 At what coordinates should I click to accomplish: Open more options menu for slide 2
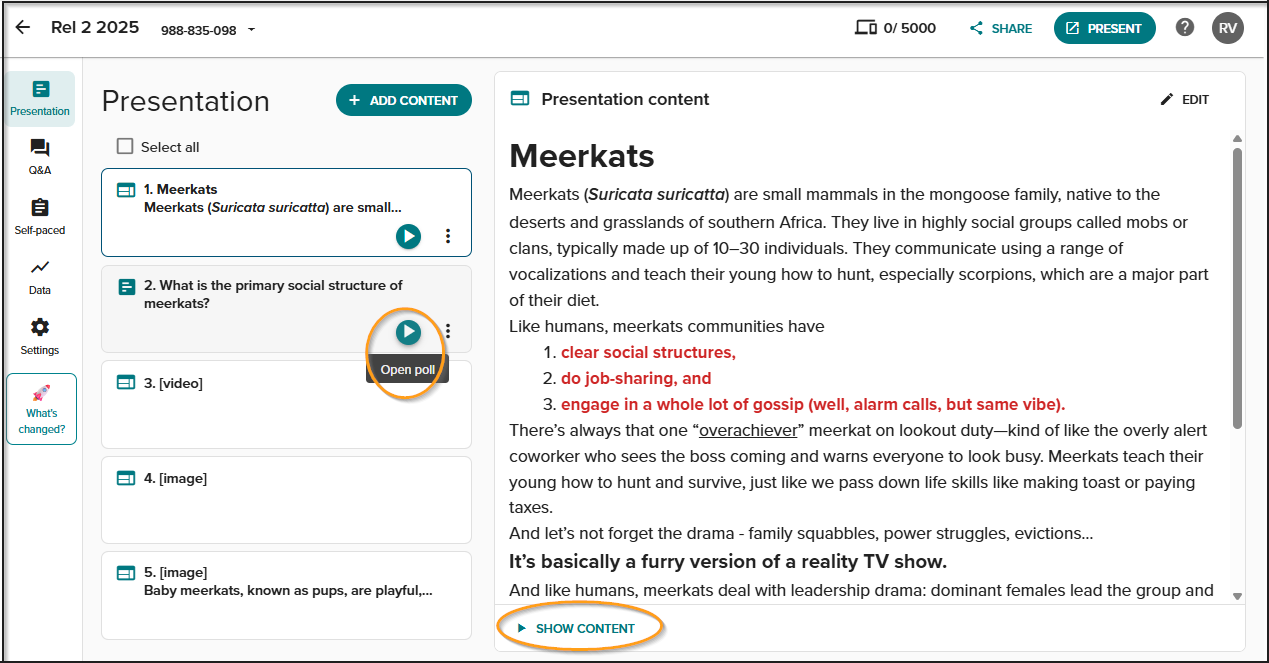(x=448, y=331)
